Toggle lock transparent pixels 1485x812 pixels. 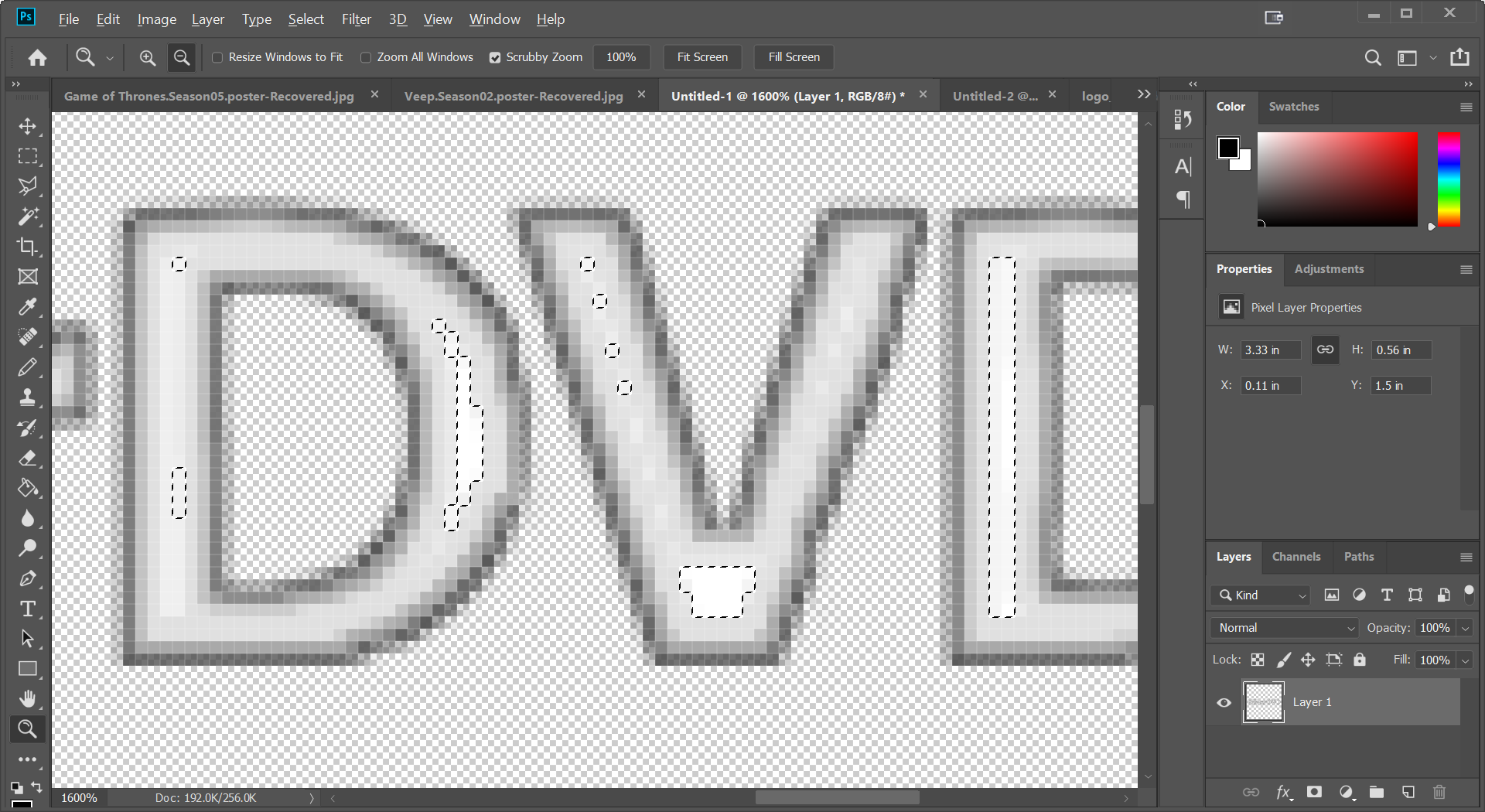point(1258,660)
